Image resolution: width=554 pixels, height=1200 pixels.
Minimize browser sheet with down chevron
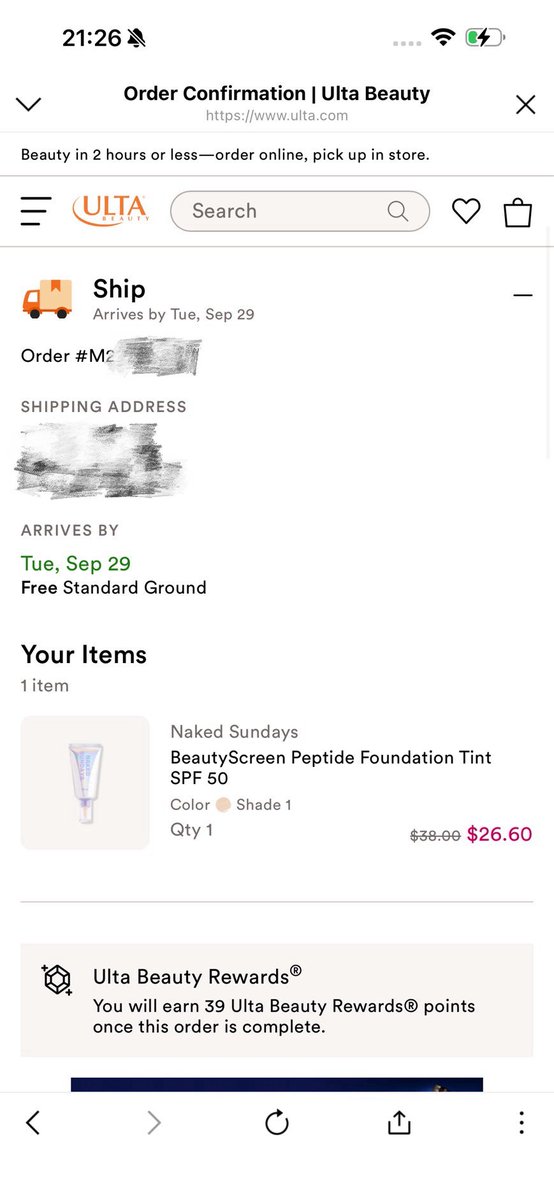tap(29, 104)
